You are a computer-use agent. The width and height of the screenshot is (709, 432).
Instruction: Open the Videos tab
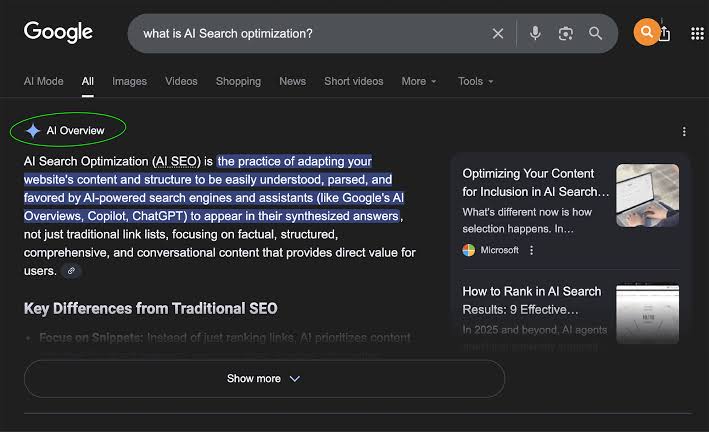[181, 81]
